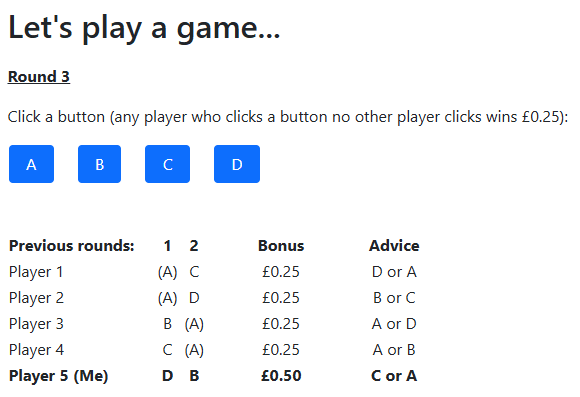
Task: Select the blue C button
Action: click(x=168, y=164)
